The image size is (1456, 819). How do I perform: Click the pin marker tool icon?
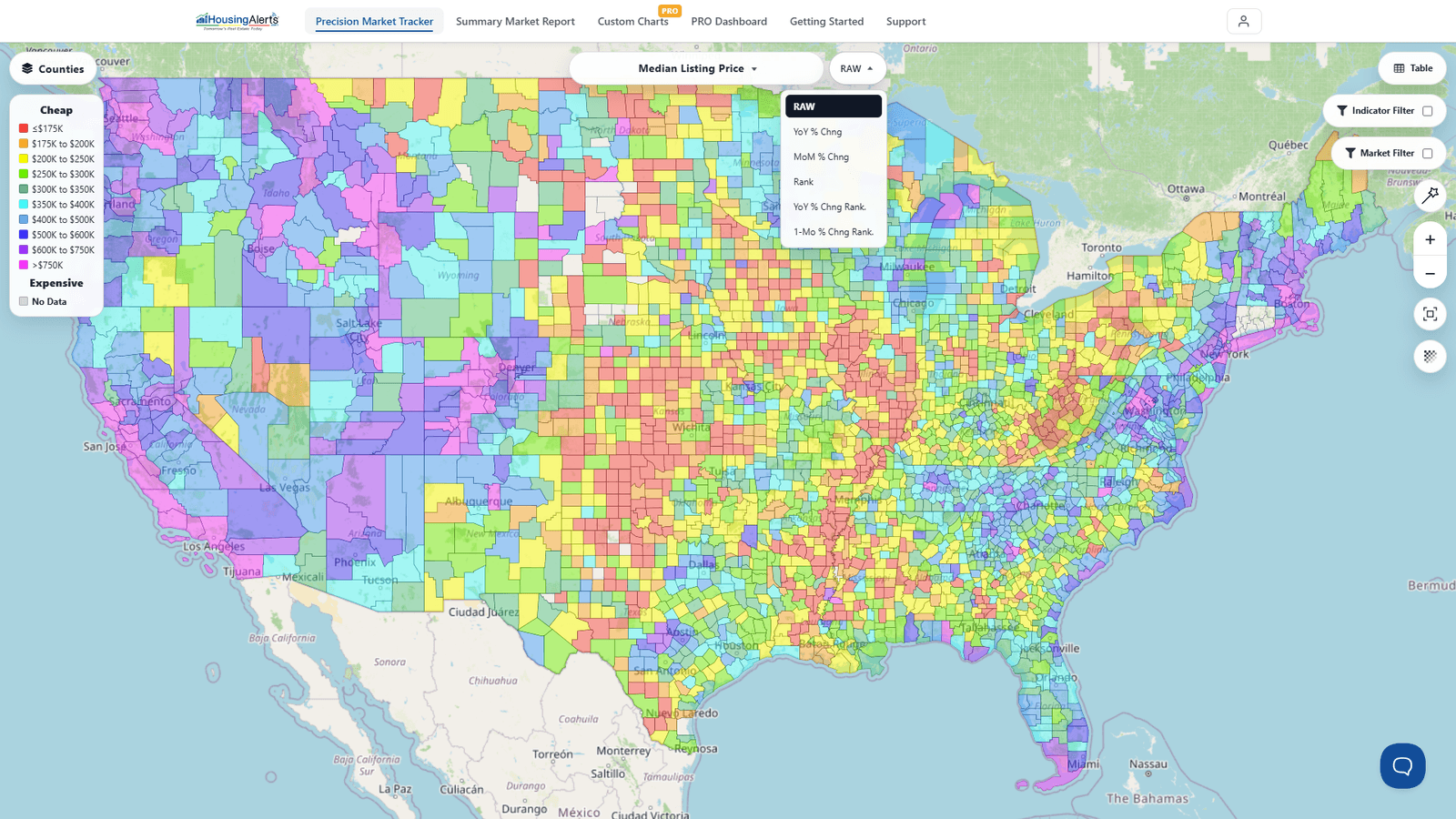pyautogui.click(x=1430, y=195)
